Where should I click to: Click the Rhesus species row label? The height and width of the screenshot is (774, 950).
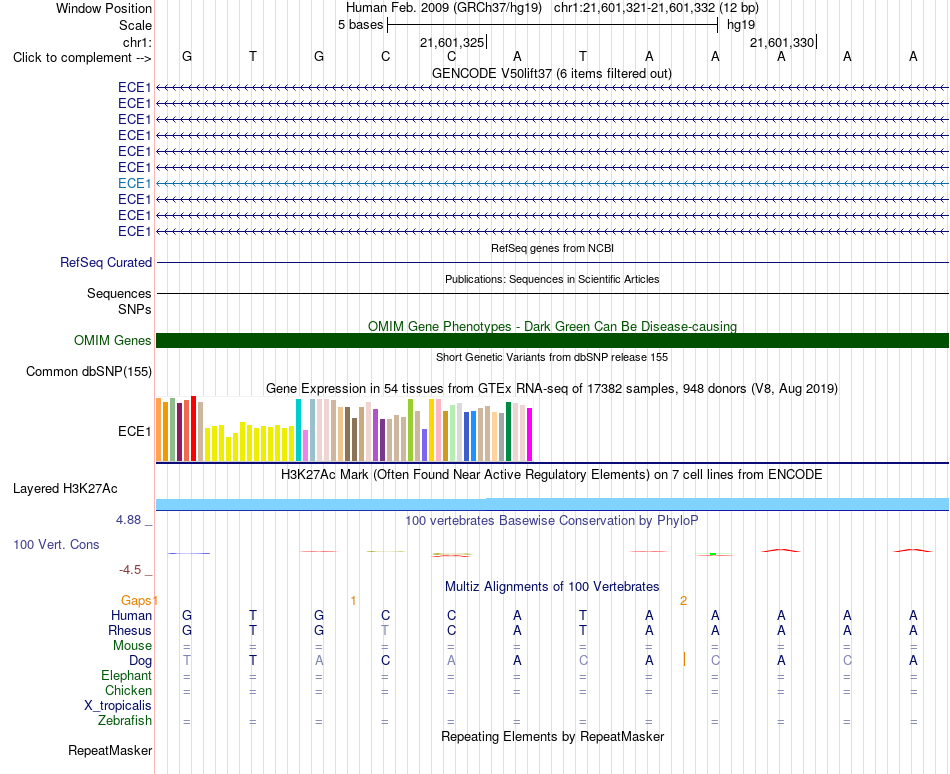click(x=130, y=630)
